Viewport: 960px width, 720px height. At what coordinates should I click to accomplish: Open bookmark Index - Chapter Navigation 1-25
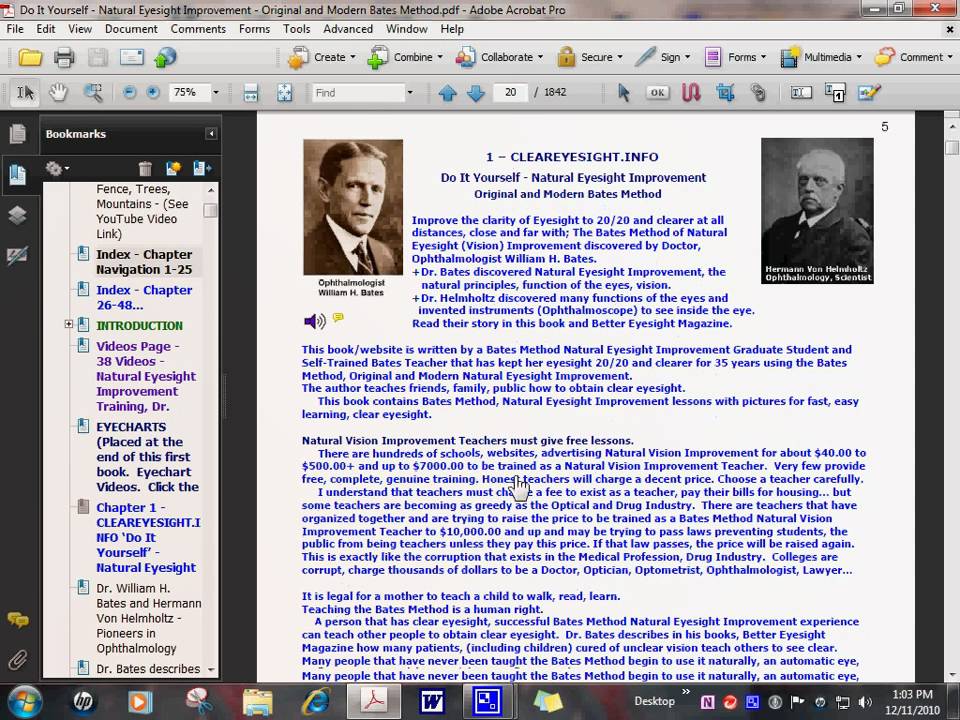click(144, 262)
